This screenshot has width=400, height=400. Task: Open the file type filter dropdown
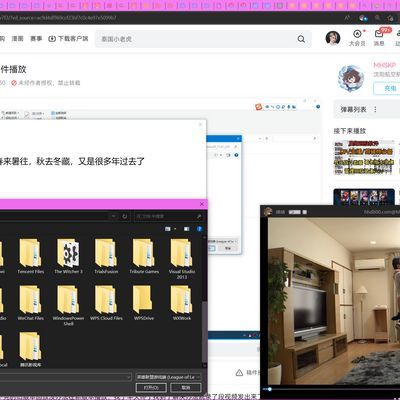tap(168, 377)
